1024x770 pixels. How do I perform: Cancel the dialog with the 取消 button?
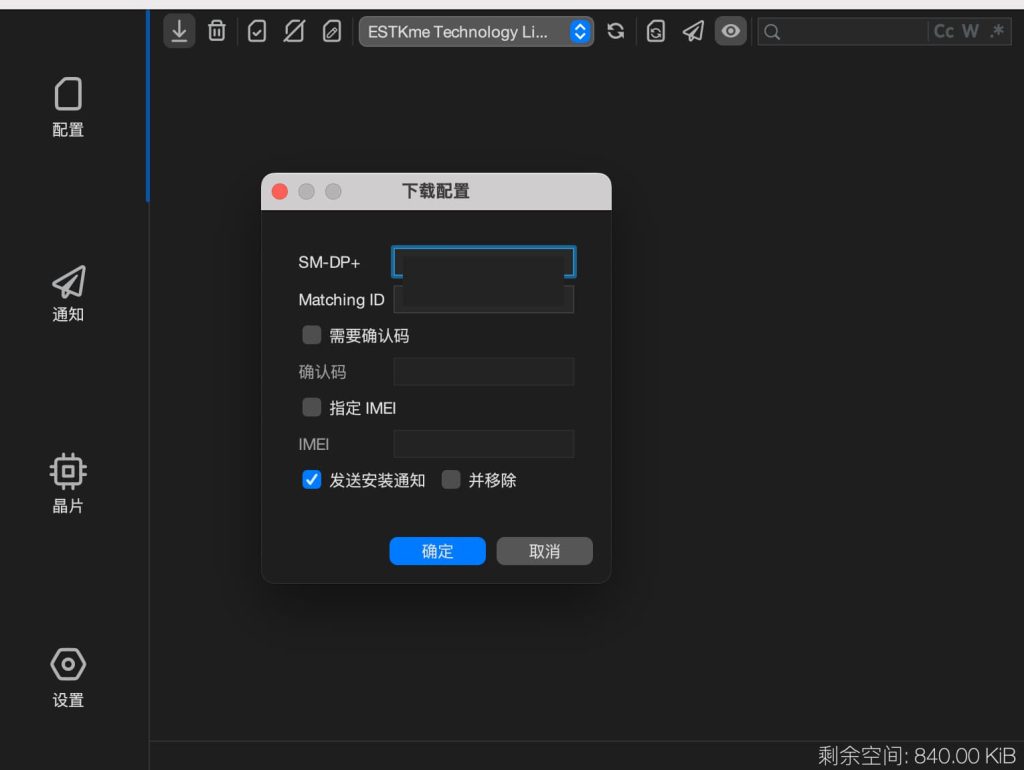(544, 551)
